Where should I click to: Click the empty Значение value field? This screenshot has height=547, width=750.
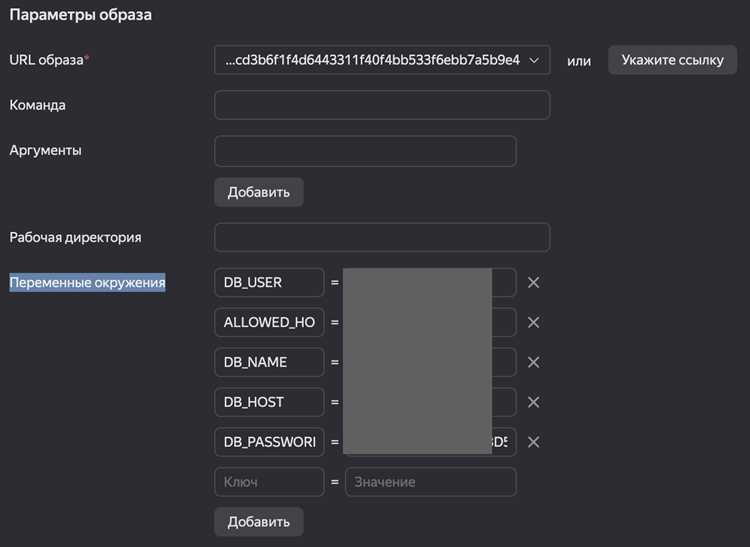pyautogui.click(x=430, y=482)
